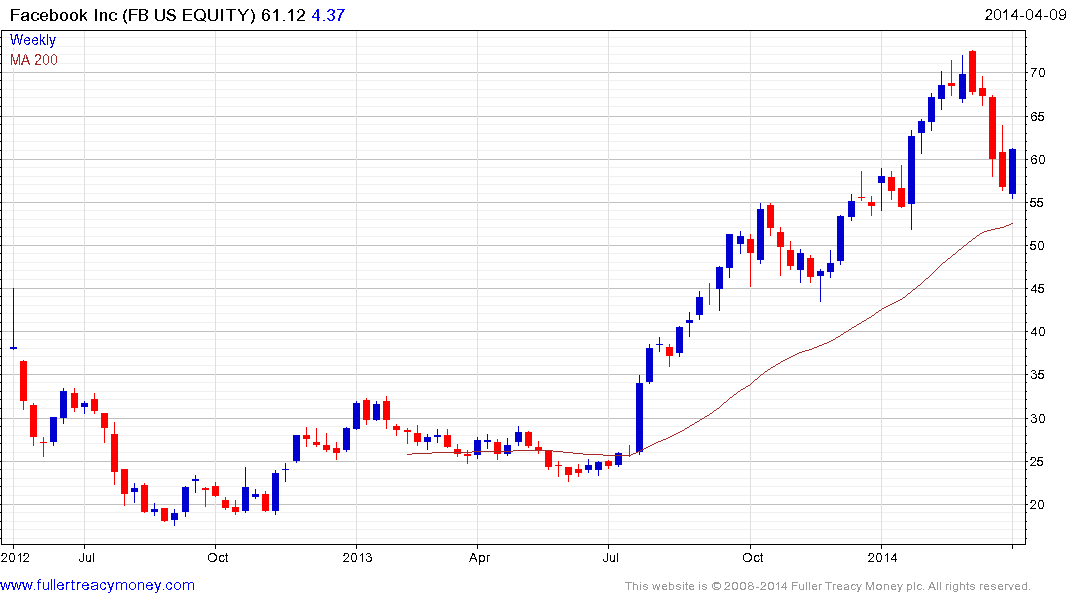Screen dimensions: 1075x600
Task: Click the 'Weekly' label
Action: tap(33, 40)
